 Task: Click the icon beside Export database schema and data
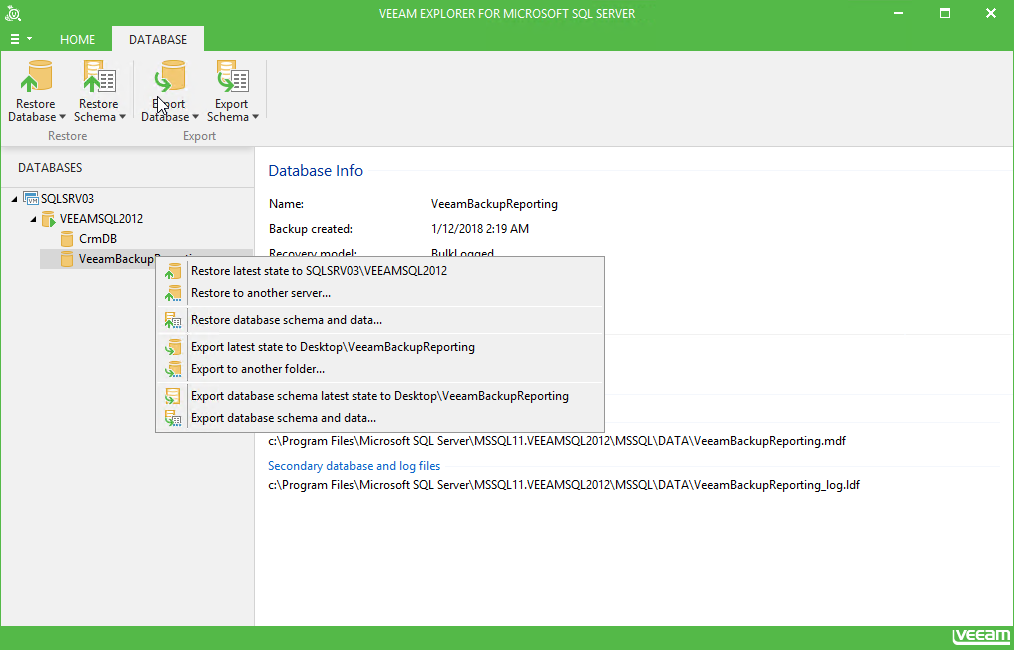coord(173,418)
